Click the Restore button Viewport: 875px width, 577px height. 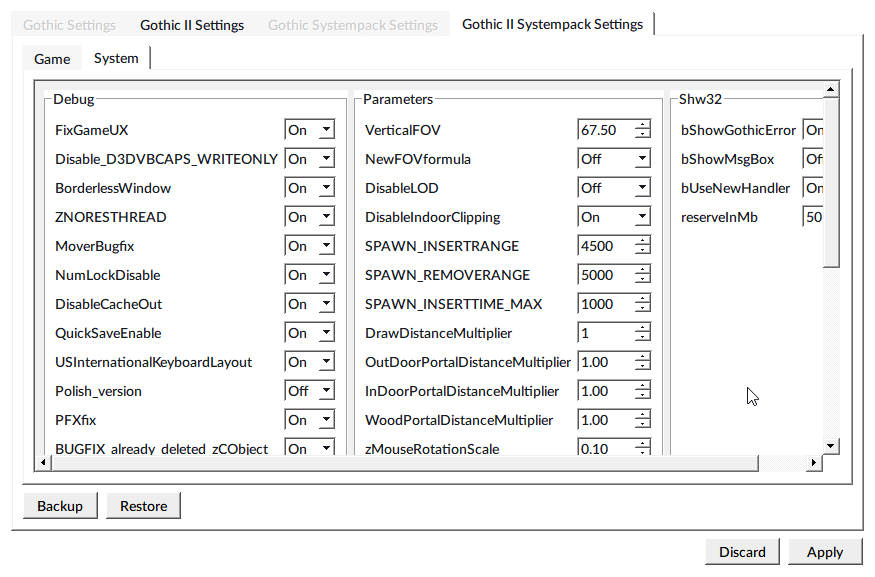pyautogui.click(x=143, y=506)
